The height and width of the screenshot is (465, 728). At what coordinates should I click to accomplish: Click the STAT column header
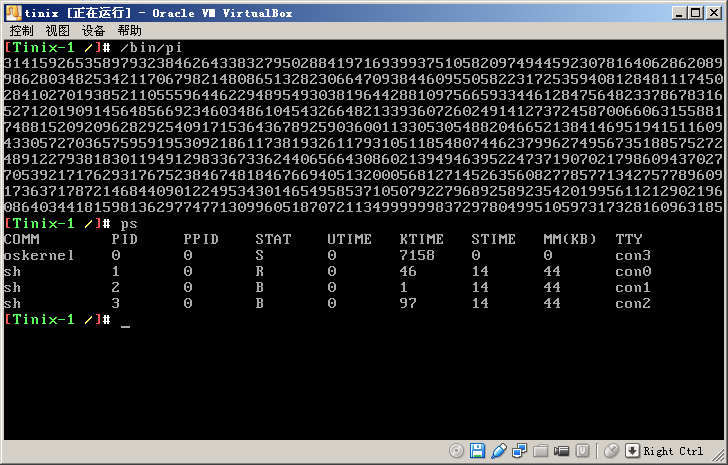tap(273, 239)
